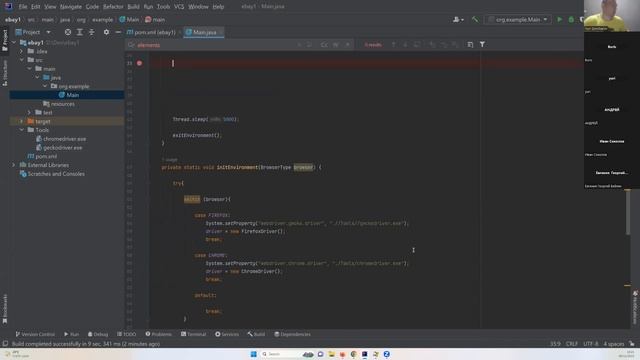Screen dimensions: 640x360
Task: Toggle regex option in the find bar
Action: pos(348,44)
